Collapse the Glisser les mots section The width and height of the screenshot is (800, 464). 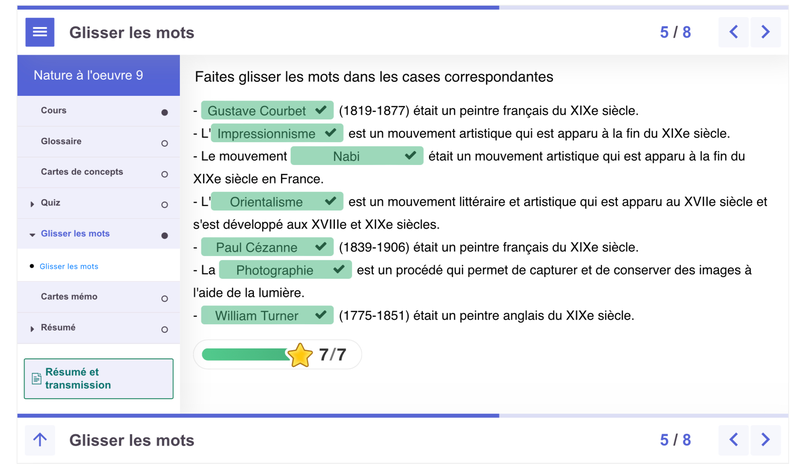[x=32, y=235]
